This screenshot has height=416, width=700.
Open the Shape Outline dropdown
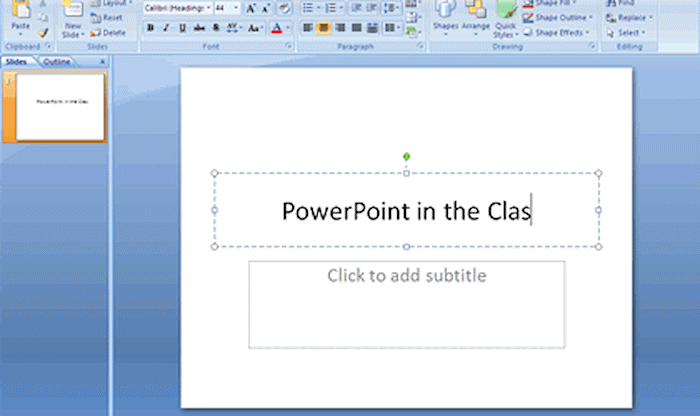tap(558, 17)
